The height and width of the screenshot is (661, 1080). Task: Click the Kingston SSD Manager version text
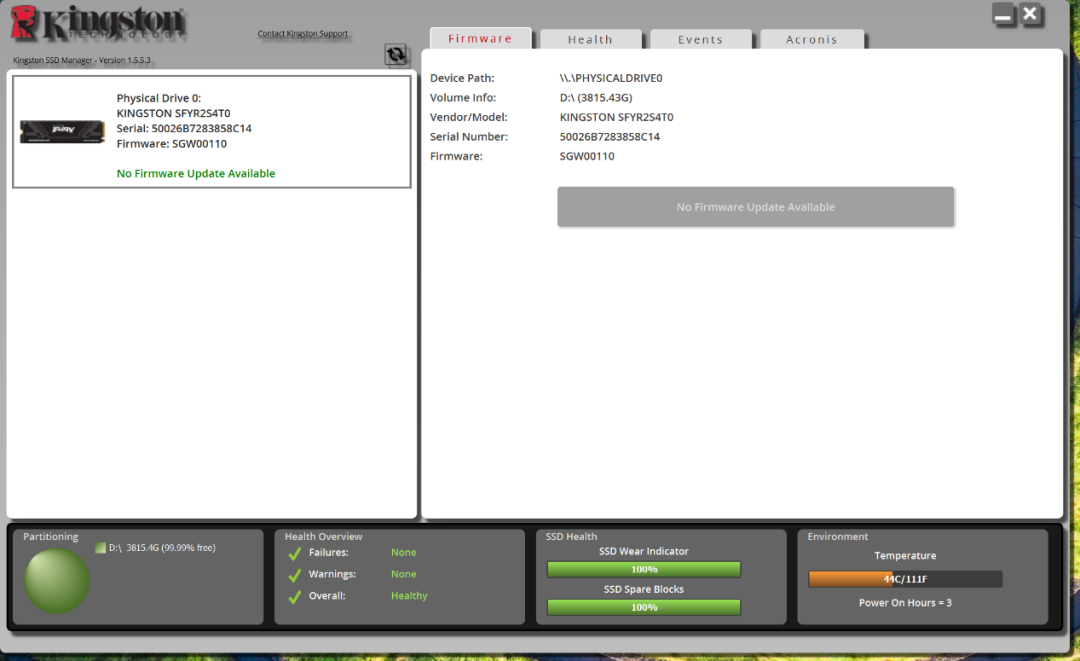[81, 60]
